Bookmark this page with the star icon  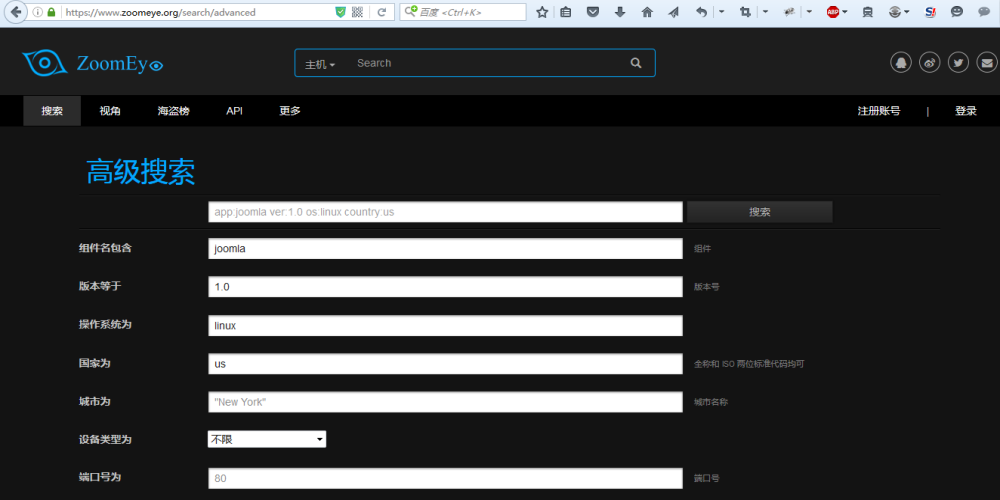(x=542, y=12)
